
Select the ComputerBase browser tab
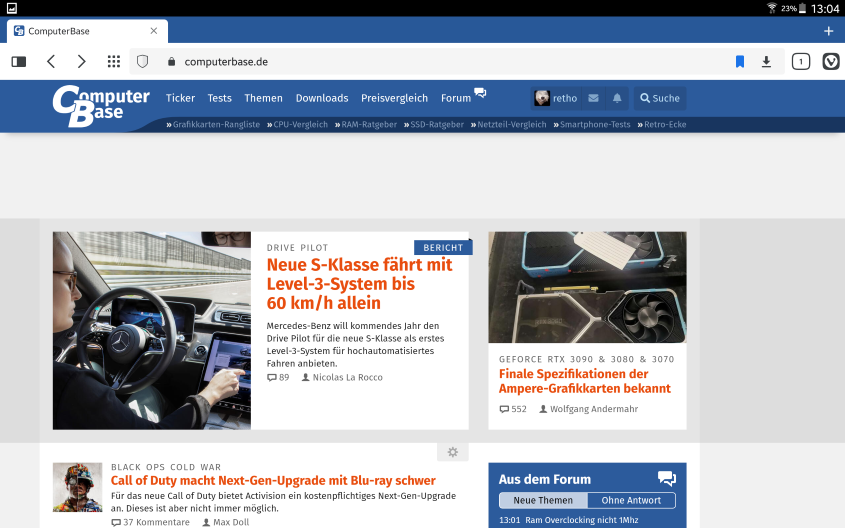(87, 31)
